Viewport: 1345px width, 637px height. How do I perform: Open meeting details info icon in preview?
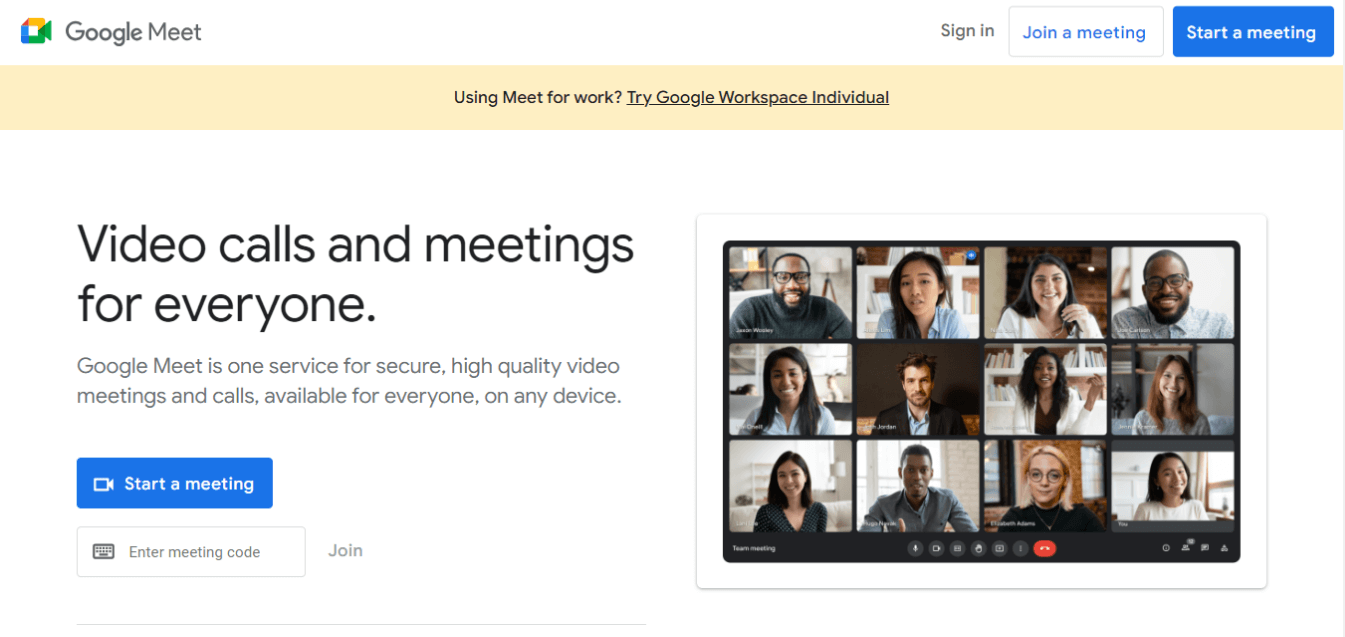(x=1166, y=548)
